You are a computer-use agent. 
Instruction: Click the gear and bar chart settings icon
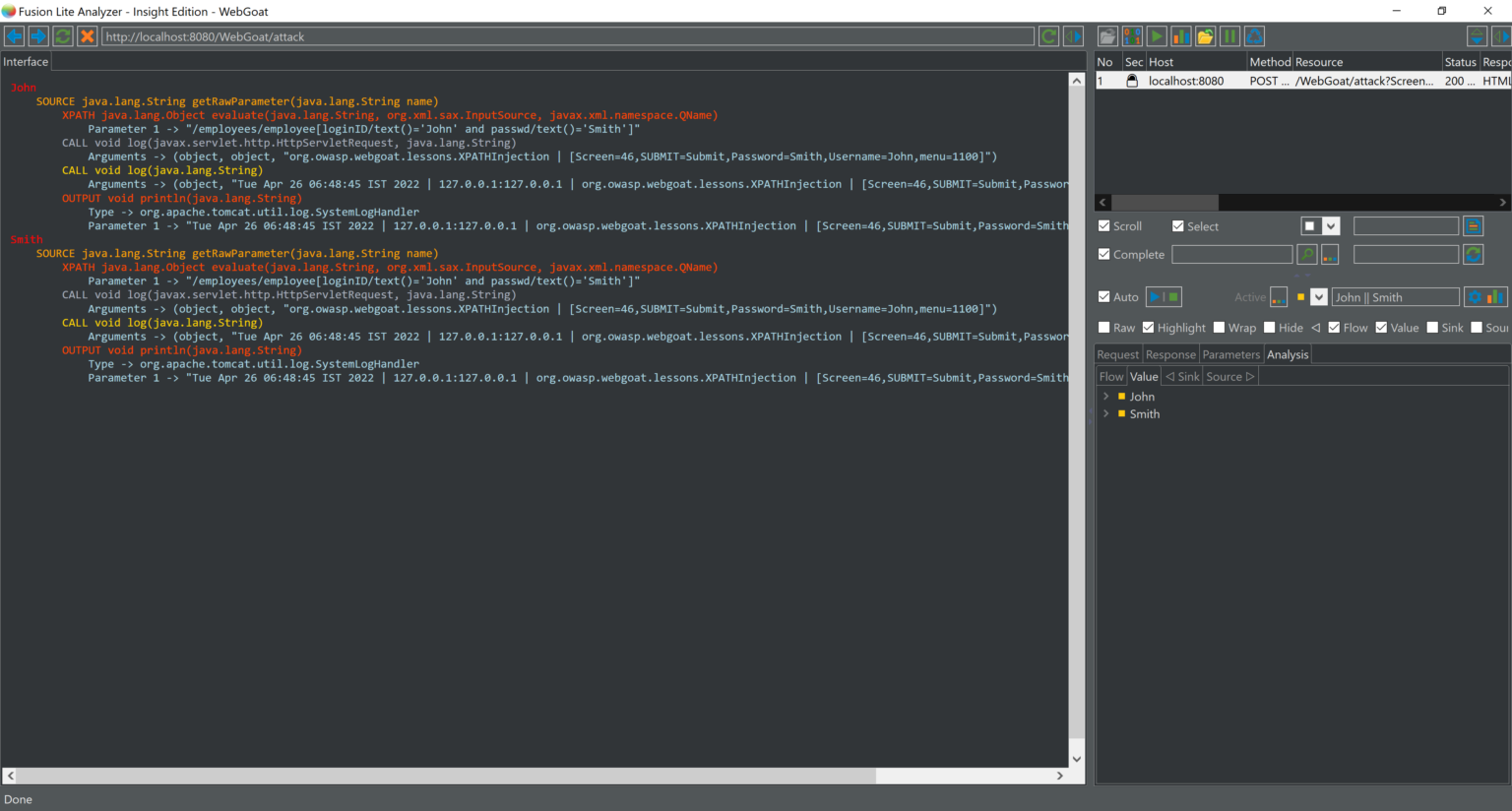(1485, 297)
